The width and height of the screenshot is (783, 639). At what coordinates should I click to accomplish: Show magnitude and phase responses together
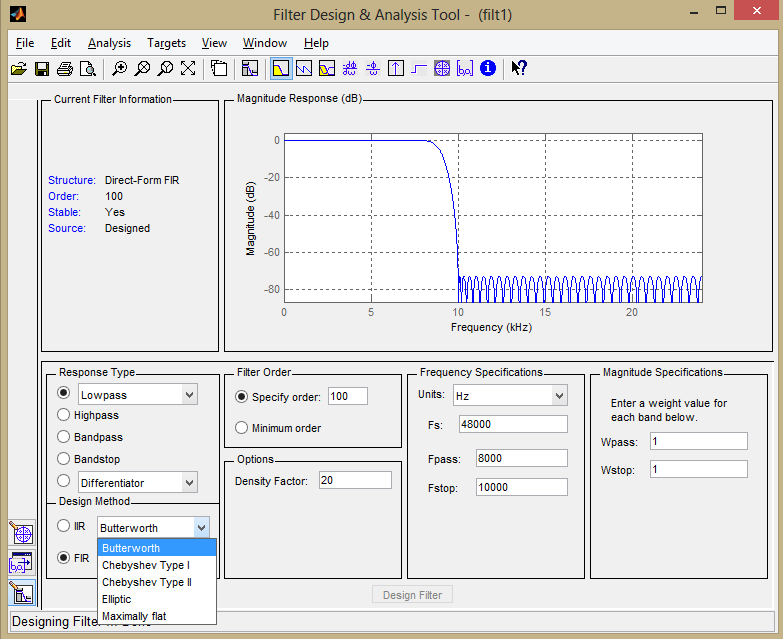(327, 68)
